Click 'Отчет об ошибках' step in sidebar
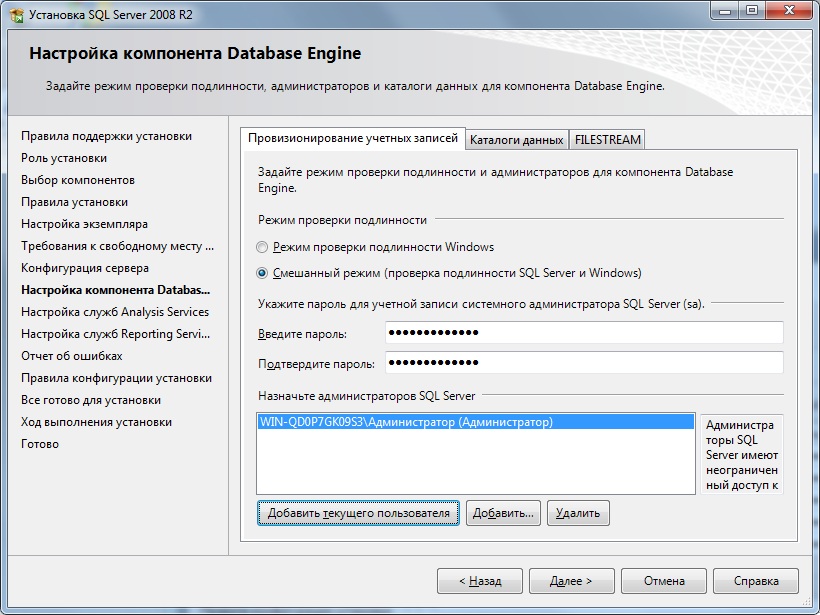The width and height of the screenshot is (820, 615). 72,356
